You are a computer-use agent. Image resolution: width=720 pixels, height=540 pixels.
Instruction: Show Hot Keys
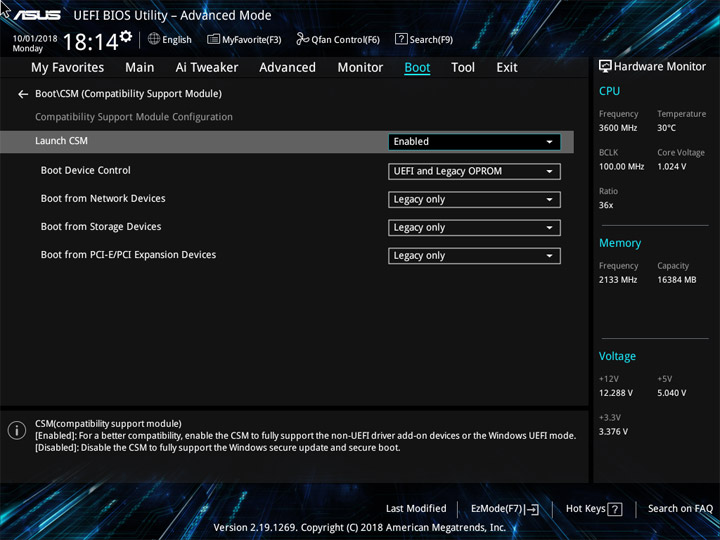pyautogui.click(x=594, y=509)
